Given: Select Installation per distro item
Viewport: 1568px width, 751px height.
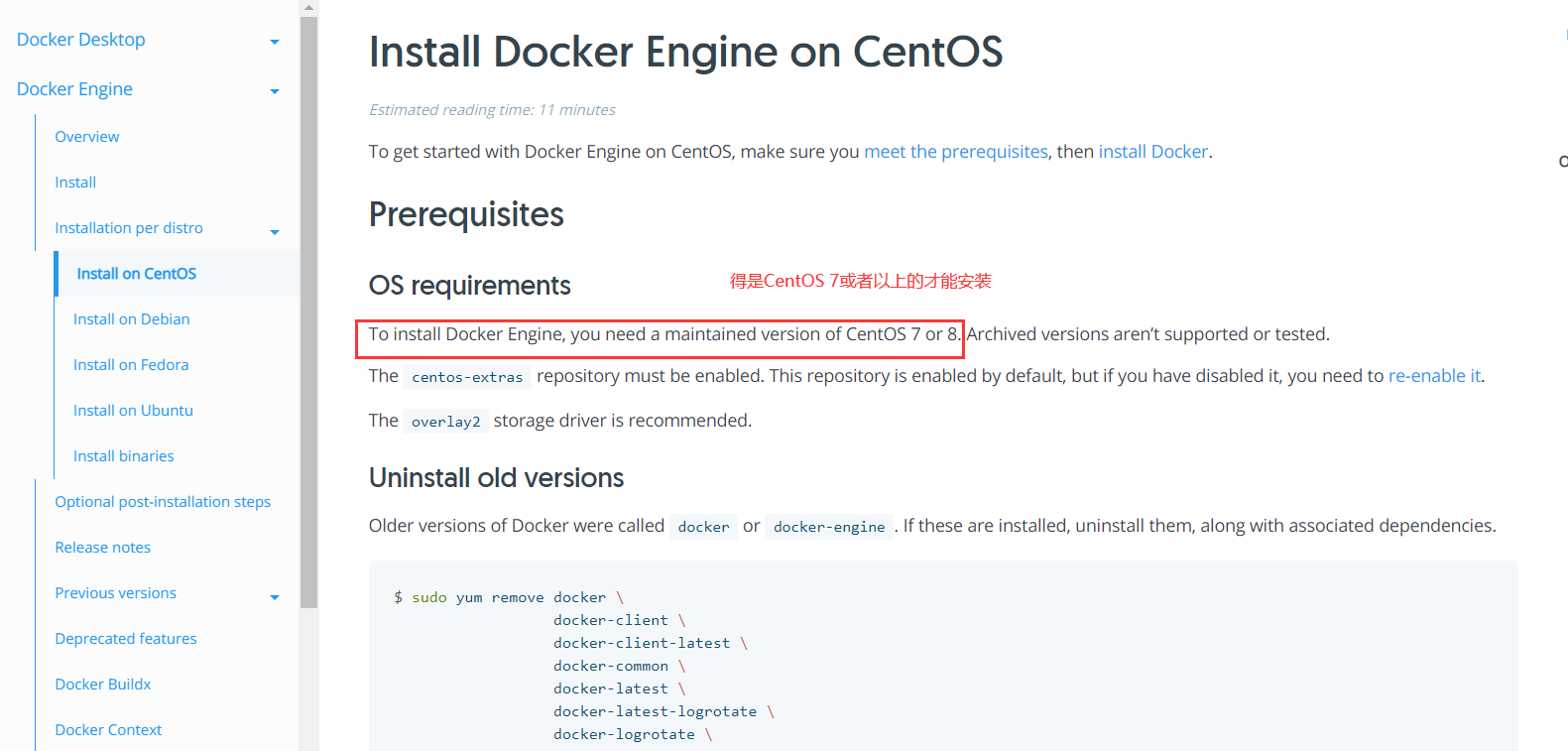Looking at the screenshot, I should coord(129,228).
